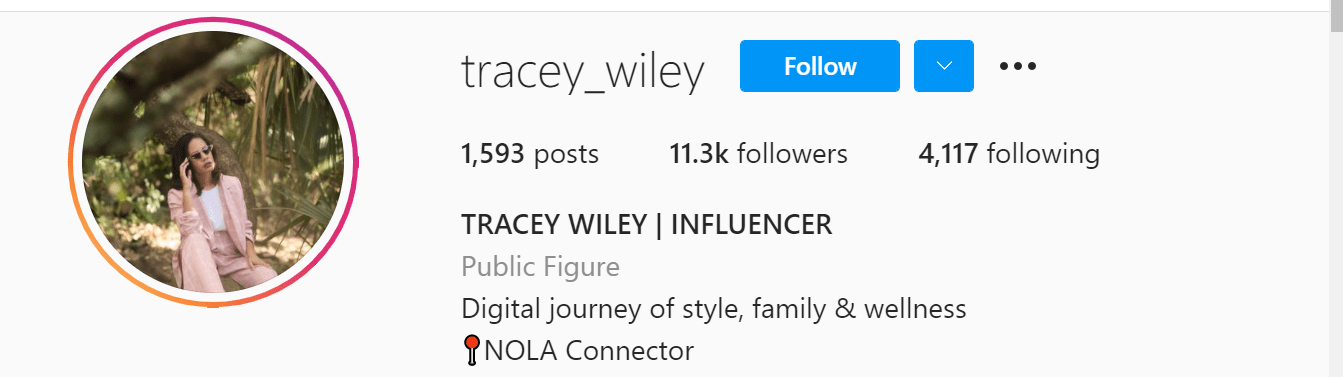Click the scrollbar track below the thumb

pos(1335,205)
